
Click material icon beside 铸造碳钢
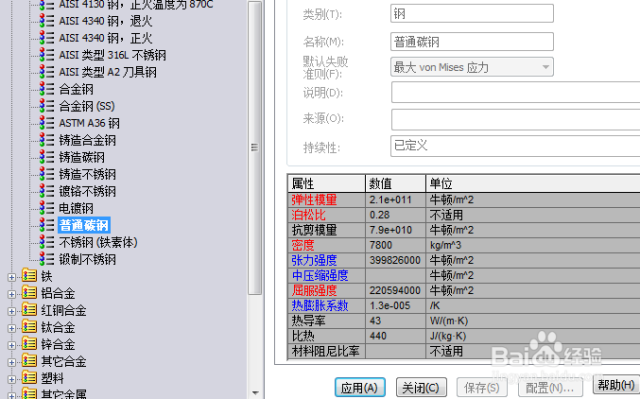pyautogui.click(x=47, y=157)
